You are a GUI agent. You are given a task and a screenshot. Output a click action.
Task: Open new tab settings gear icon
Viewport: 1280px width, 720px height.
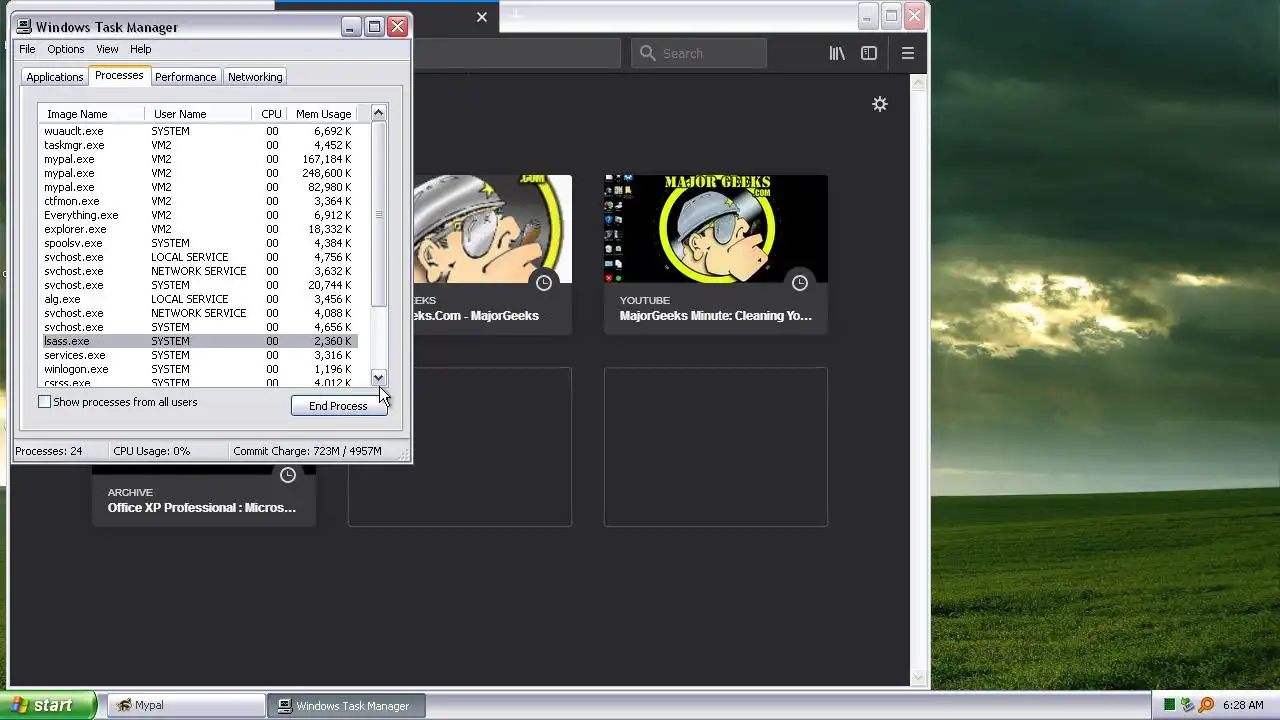(x=880, y=104)
